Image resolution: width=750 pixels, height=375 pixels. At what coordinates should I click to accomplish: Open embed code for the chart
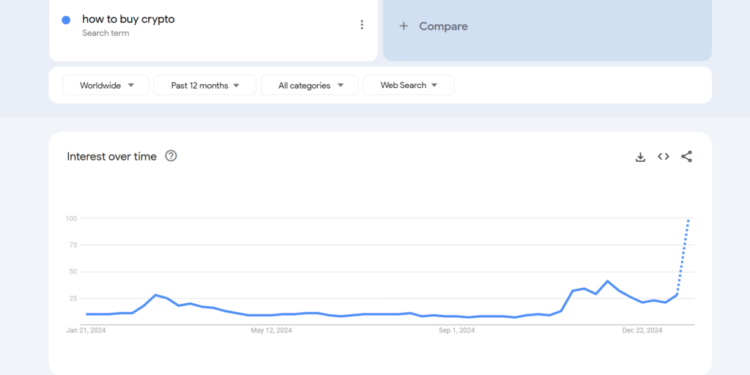(x=663, y=156)
